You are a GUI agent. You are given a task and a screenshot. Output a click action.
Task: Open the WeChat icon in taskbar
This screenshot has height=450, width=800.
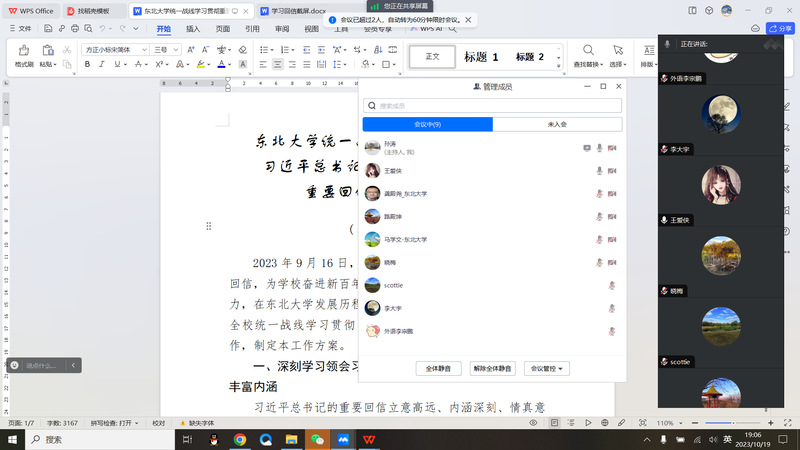click(318, 439)
